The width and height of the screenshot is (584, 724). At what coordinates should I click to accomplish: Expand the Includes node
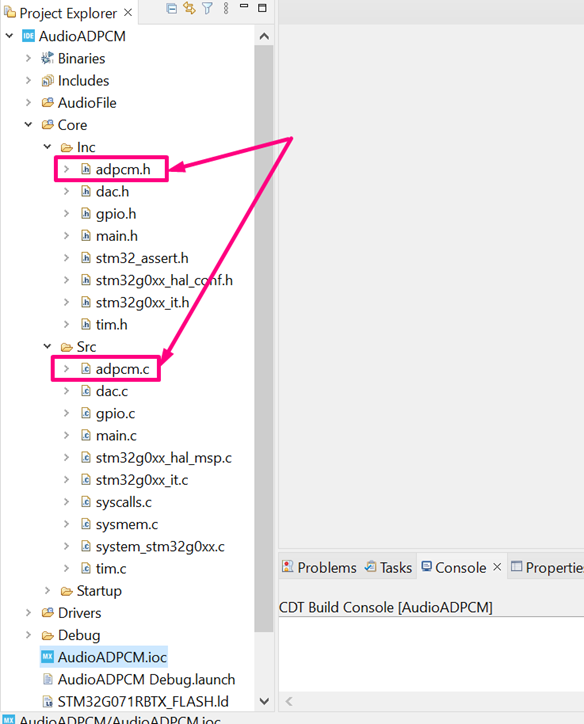tap(28, 80)
